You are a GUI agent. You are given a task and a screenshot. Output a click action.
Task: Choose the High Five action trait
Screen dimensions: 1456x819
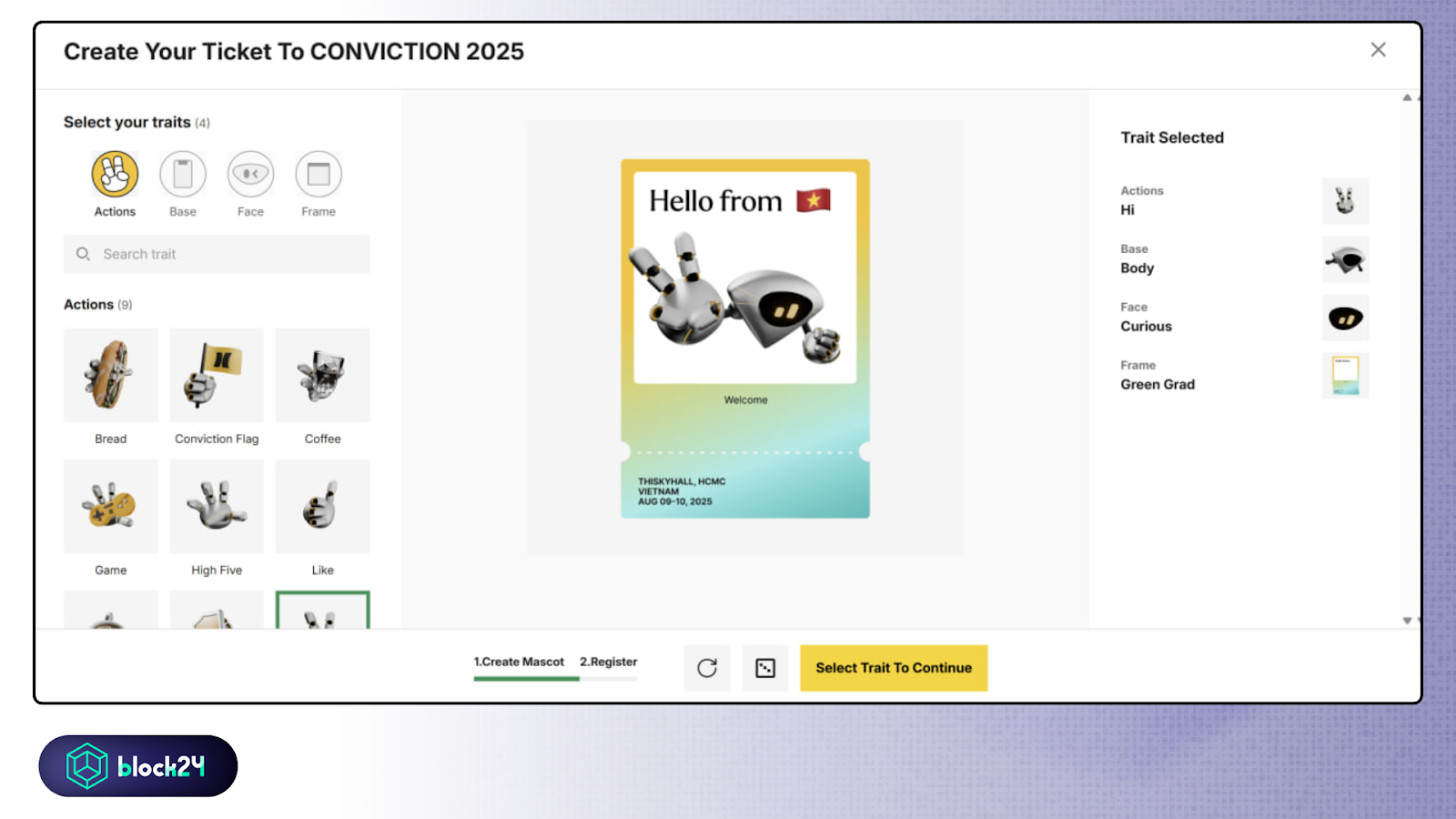217,506
